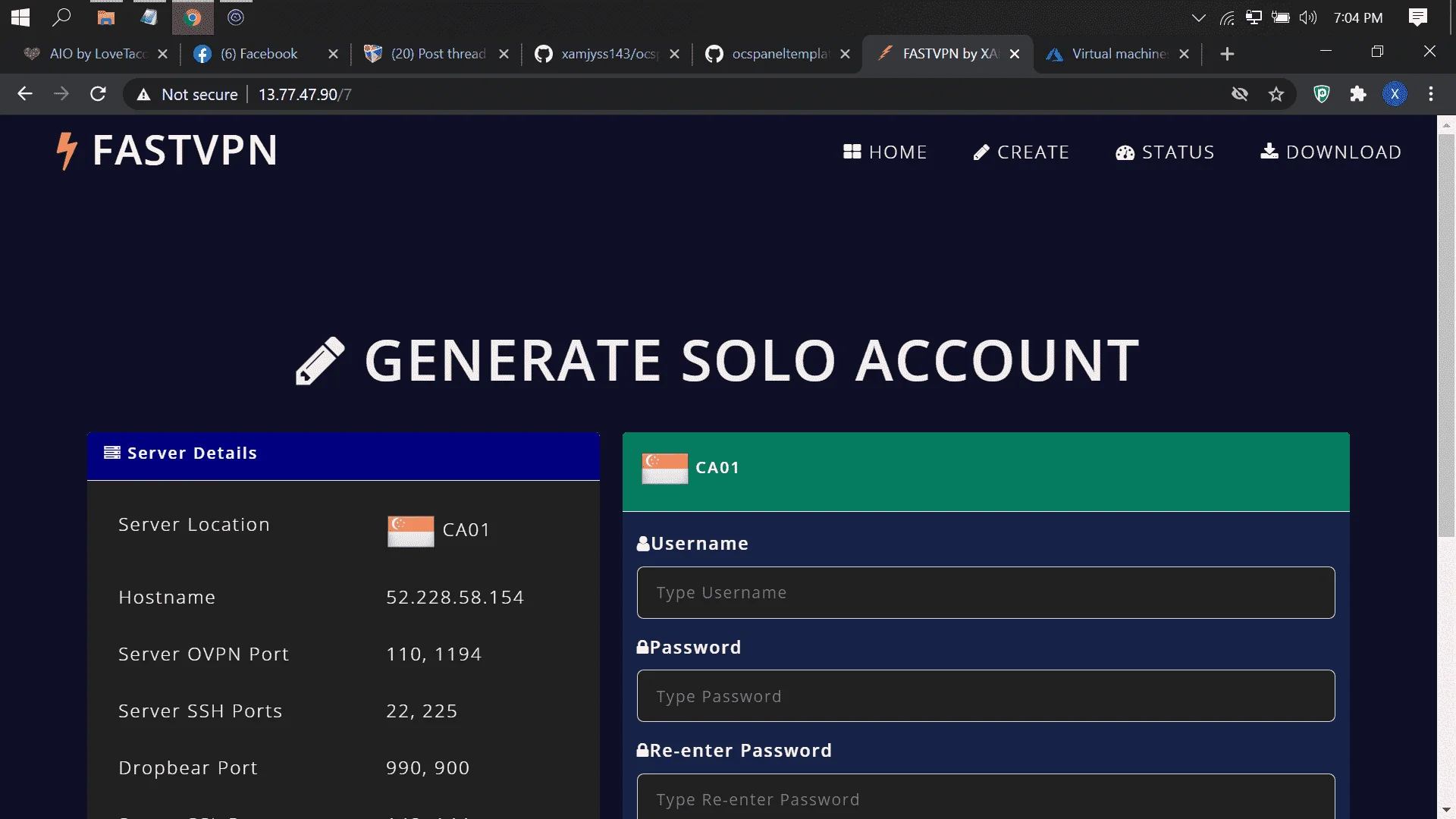The width and height of the screenshot is (1456, 819).
Task: Click the address bar URL 13.77.47.90/7
Action: [305, 94]
